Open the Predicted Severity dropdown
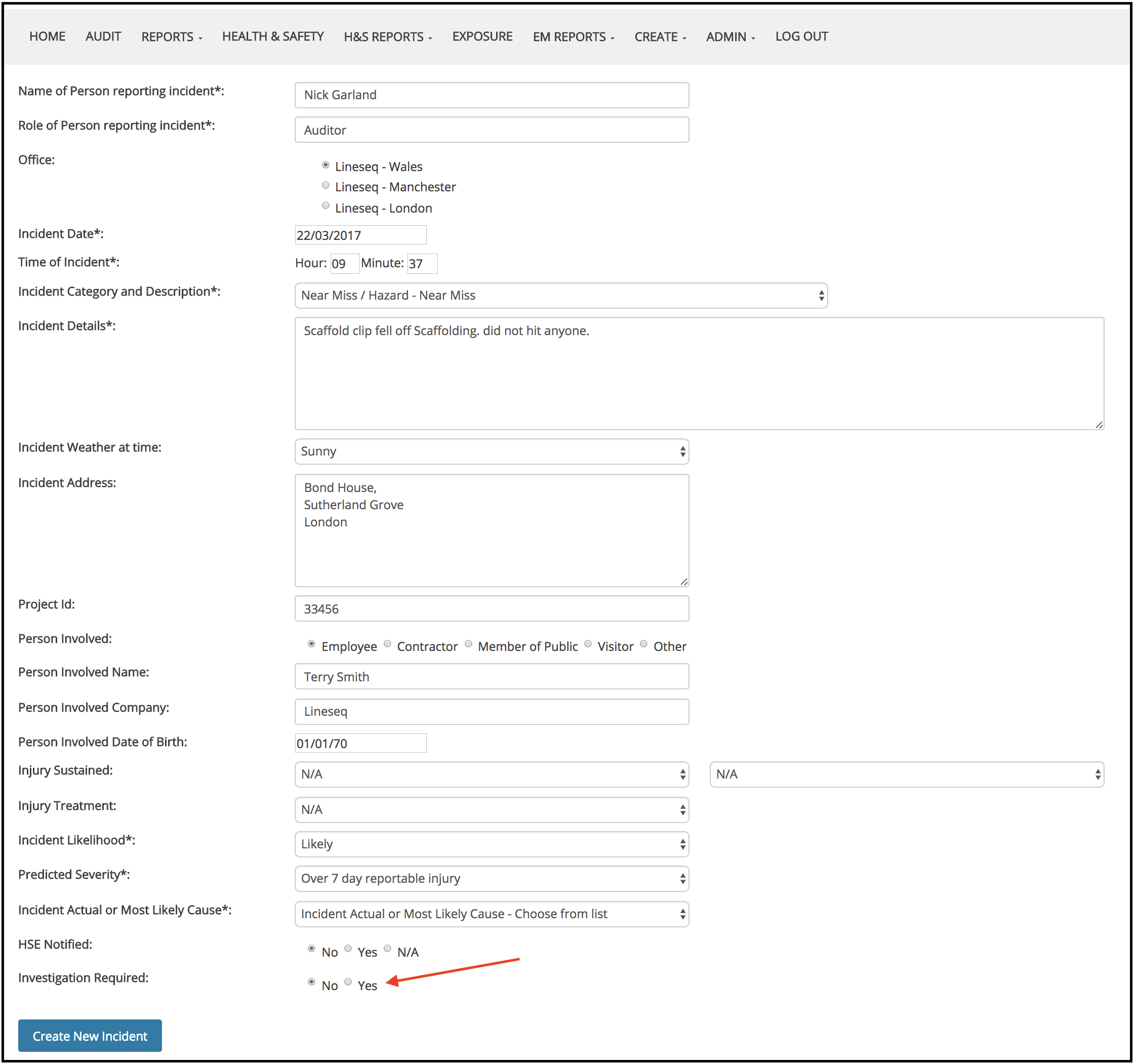The height and width of the screenshot is (1064, 1134). coord(491,879)
